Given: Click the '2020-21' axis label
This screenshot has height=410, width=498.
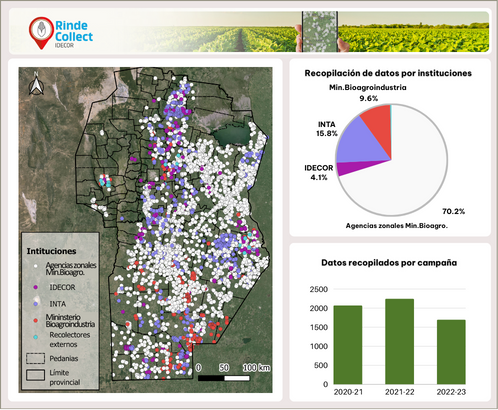Looking at the screenshot, I should pos(348,392).
